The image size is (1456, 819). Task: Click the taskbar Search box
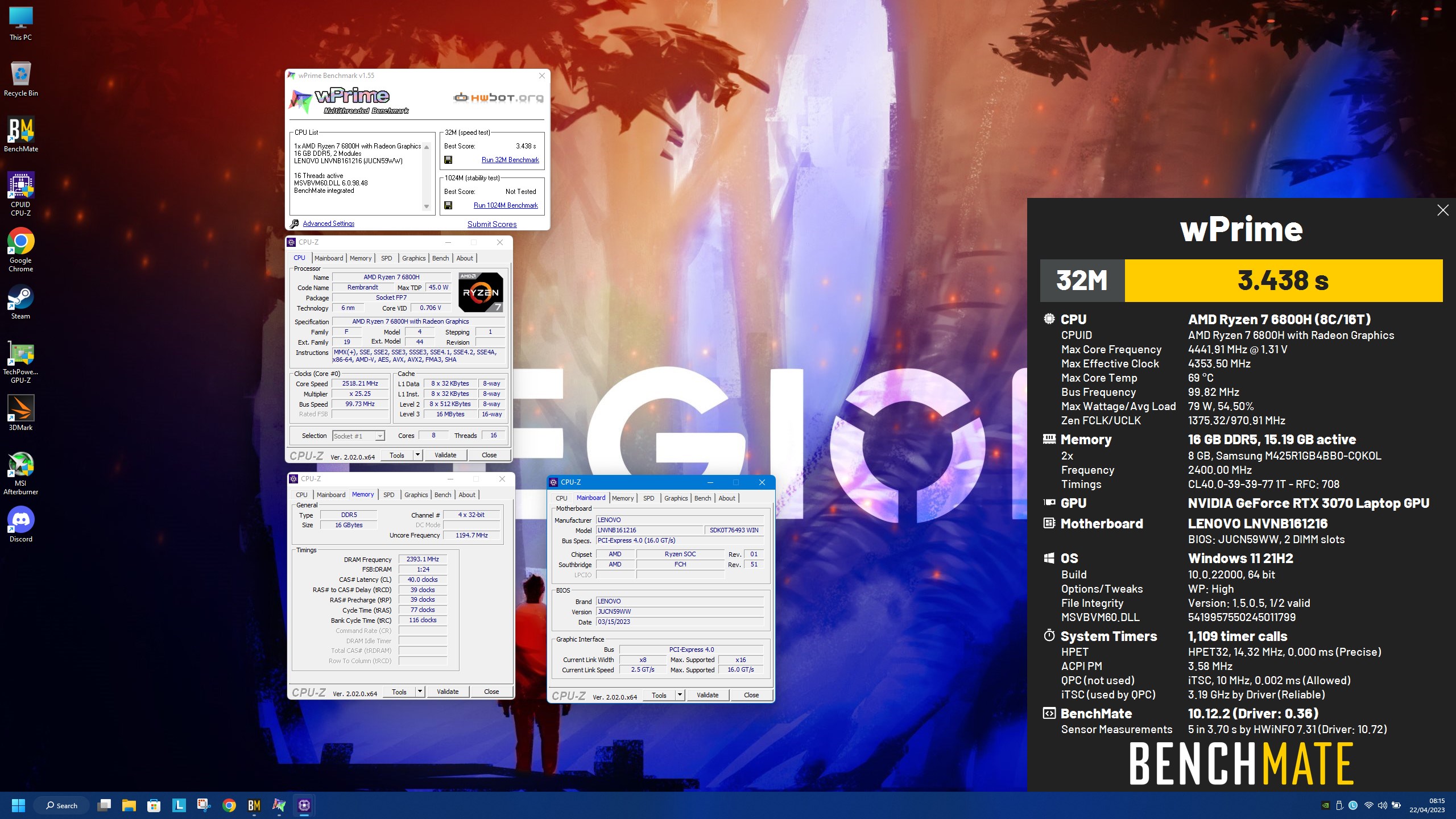61,805
